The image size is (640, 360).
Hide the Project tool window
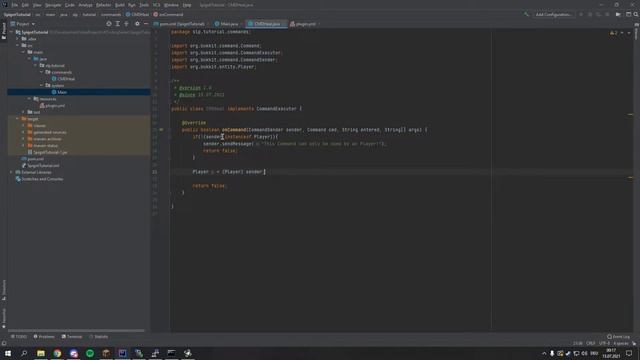click(146, 24)
